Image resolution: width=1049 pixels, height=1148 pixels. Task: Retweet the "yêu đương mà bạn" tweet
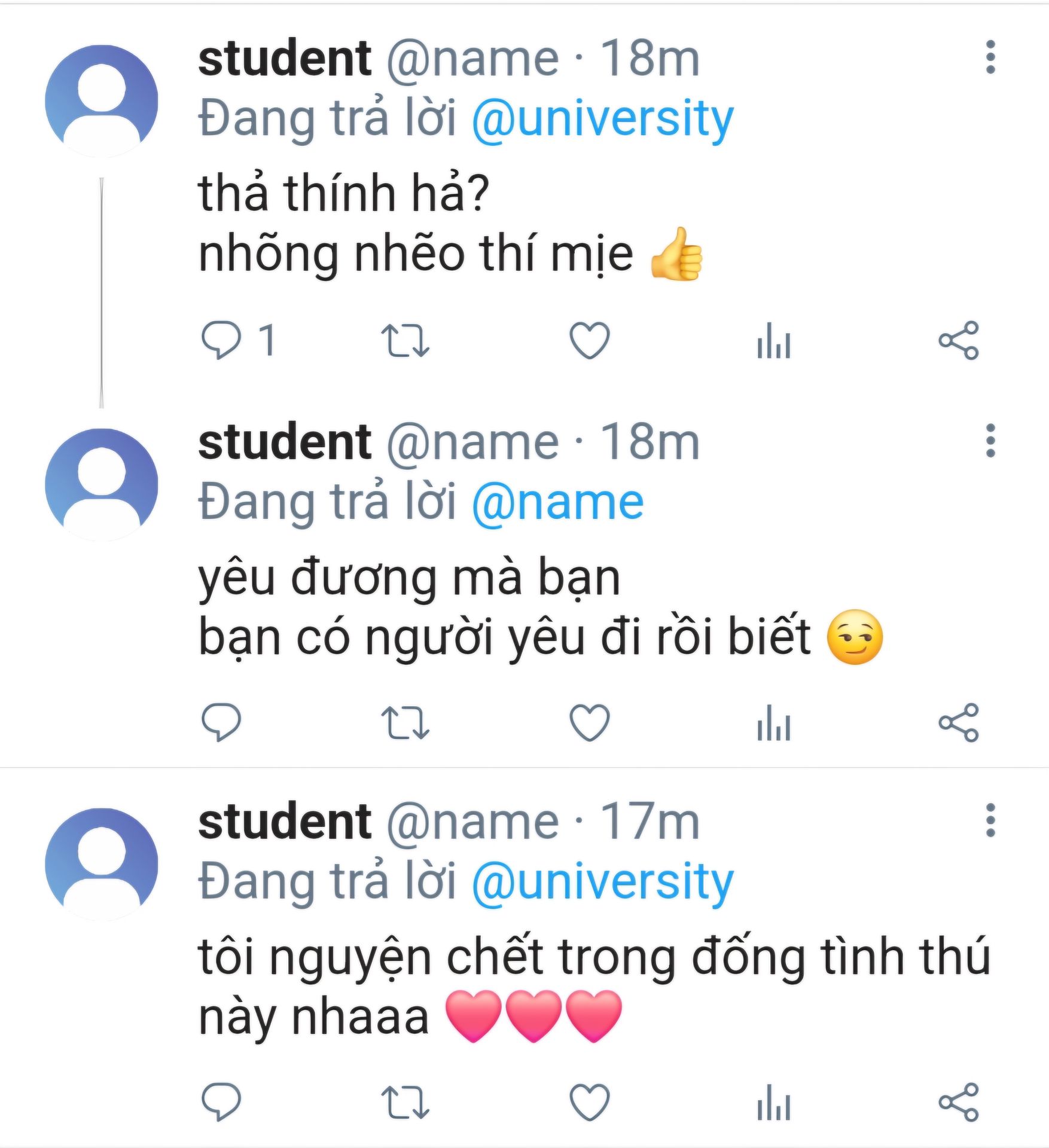click(x=405, y=722)
